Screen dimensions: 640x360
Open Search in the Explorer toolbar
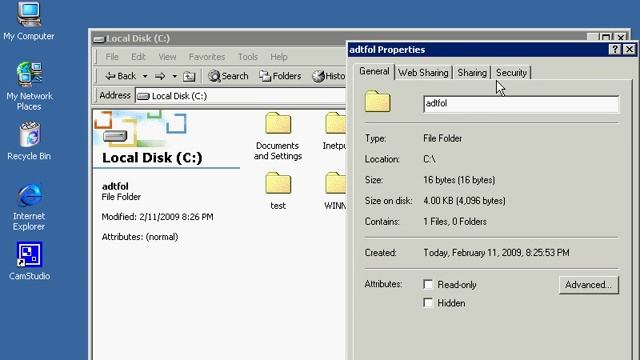(x=228, y=76)
